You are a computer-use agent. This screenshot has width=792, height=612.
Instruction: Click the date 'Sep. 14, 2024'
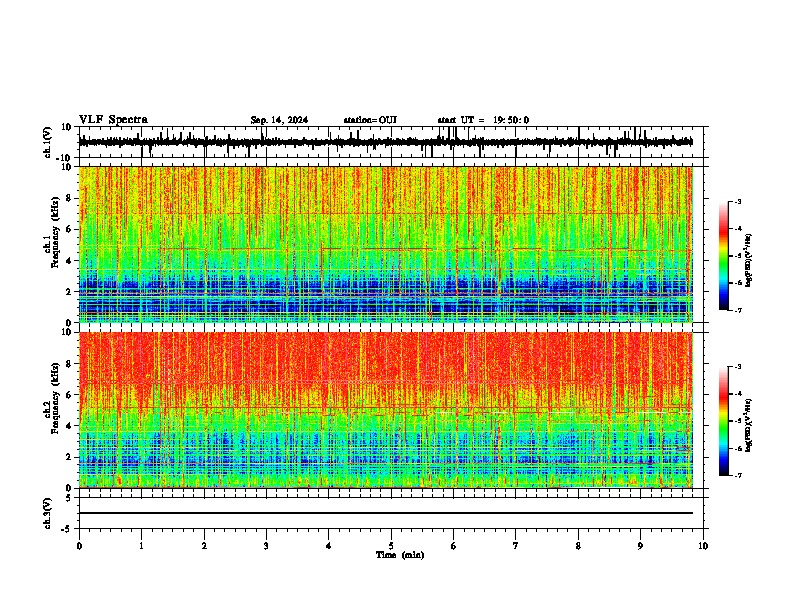pyautogui.click(x=279, y=120)
